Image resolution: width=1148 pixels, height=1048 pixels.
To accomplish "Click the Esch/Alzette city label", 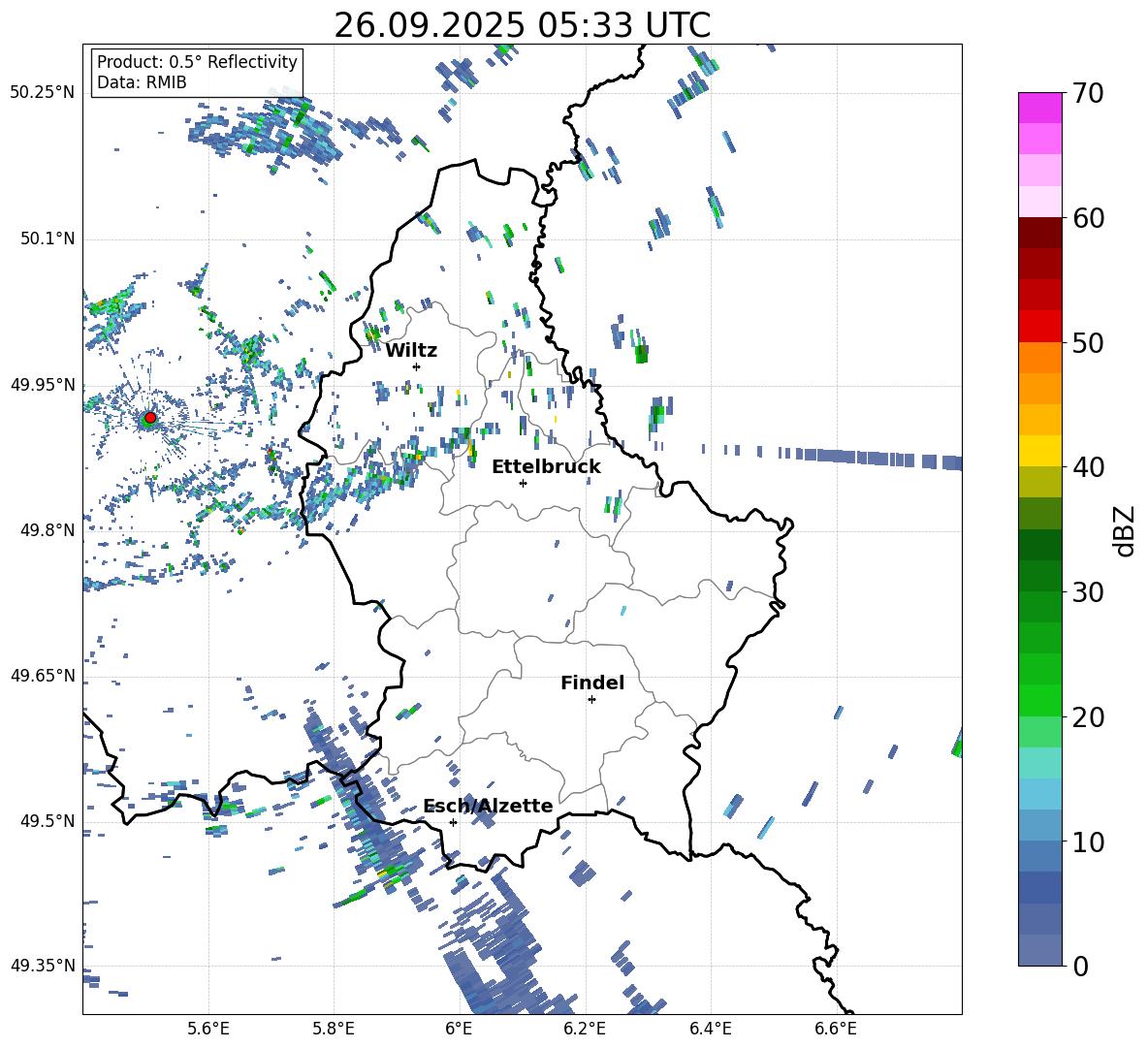I will coord(488,806).
